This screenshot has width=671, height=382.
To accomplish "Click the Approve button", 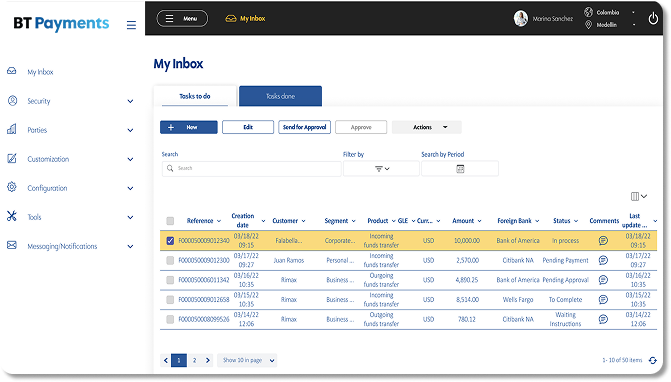I will pos(361,127).
